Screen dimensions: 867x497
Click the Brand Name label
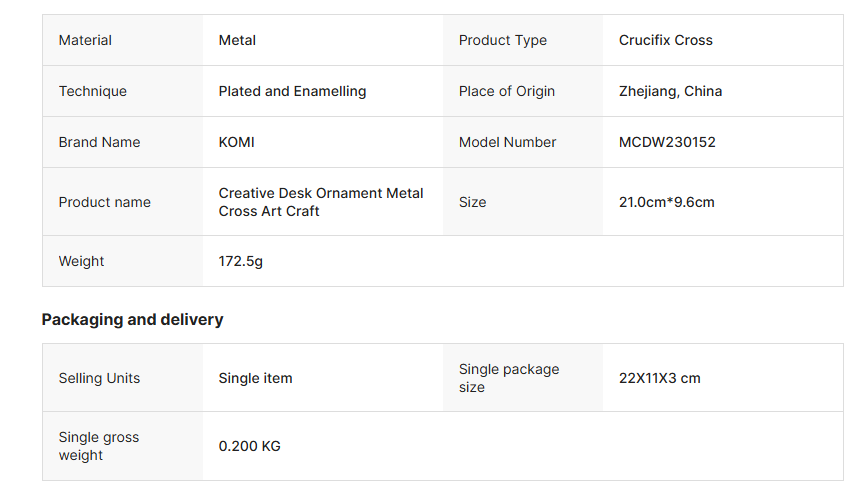pos(99,142)
